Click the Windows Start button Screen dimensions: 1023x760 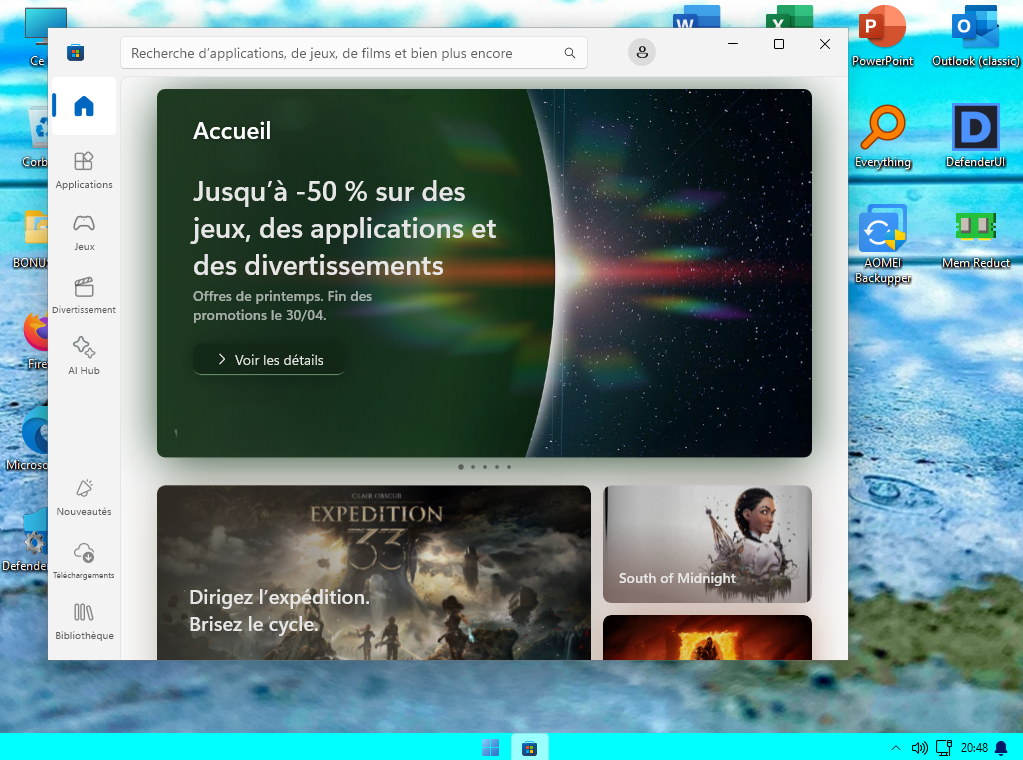click(490, 748)
